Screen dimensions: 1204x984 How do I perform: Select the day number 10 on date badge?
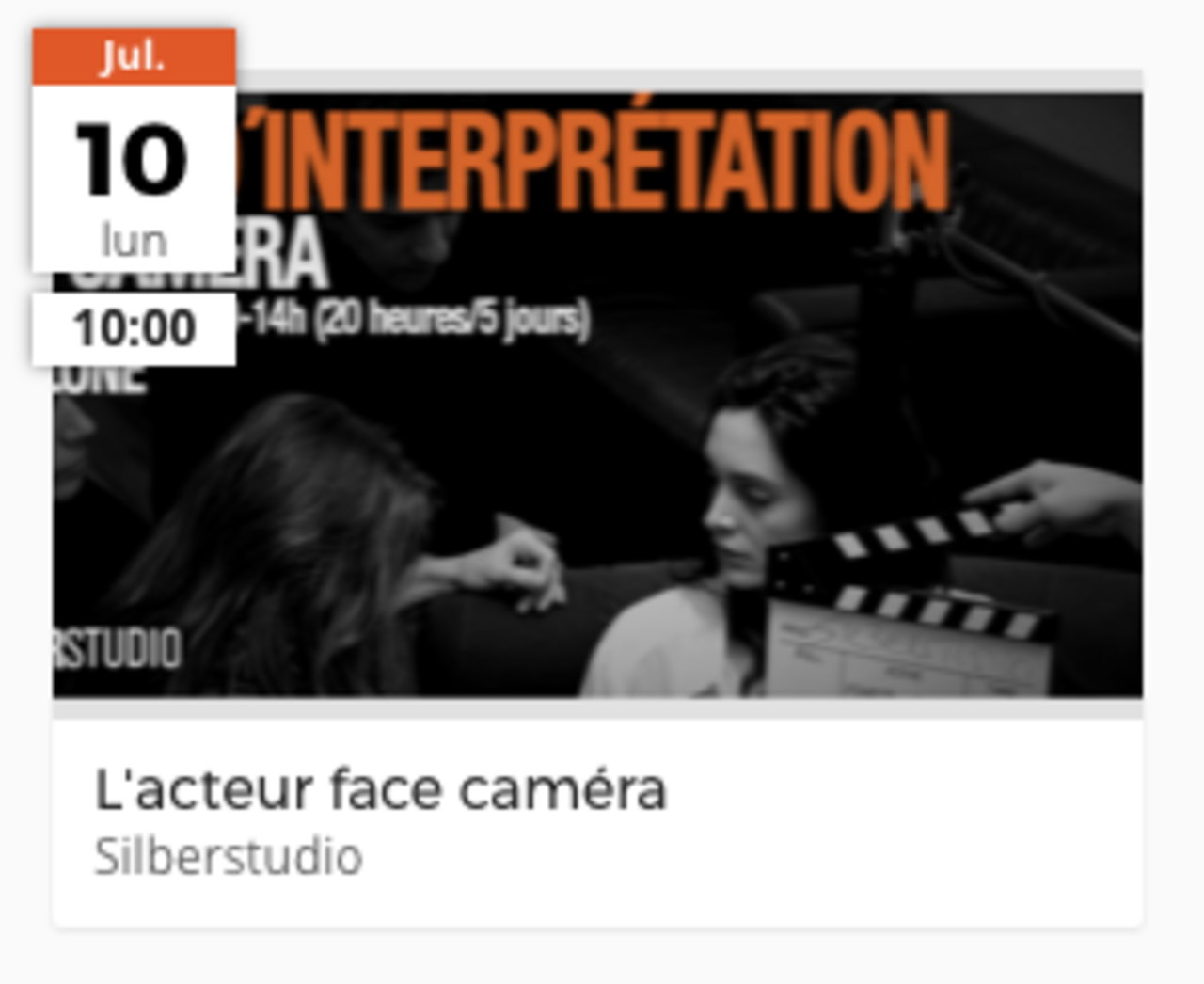133,160
